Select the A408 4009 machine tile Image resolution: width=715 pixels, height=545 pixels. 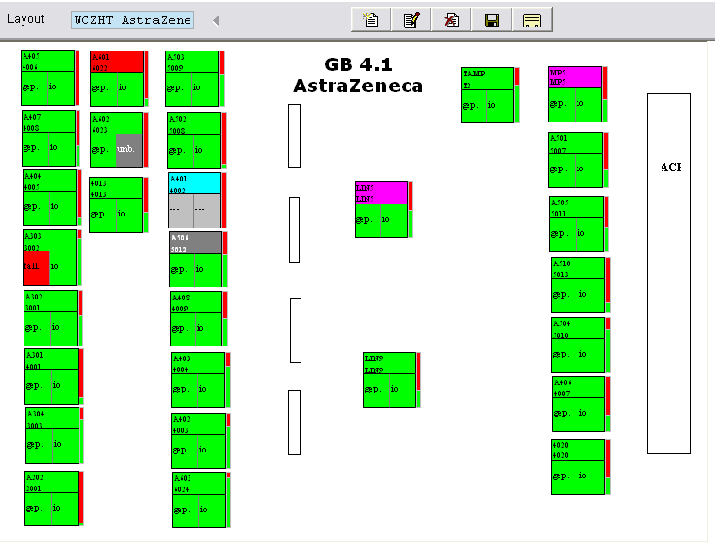[x=196, y=319]
